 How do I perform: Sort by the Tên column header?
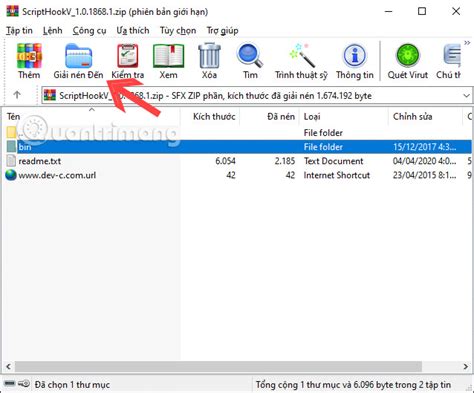[x=14, y=117]
